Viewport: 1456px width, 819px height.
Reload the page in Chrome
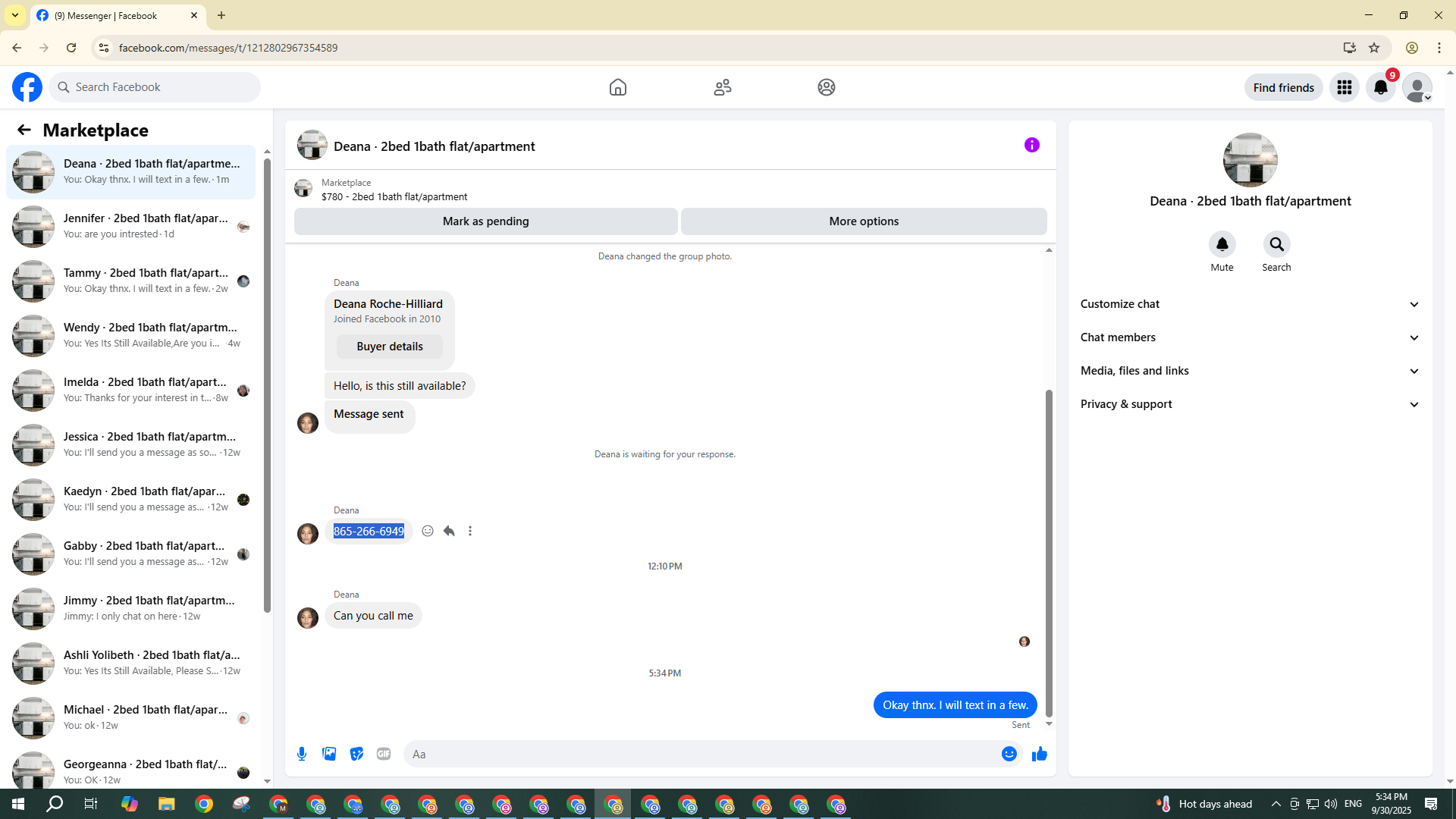click(71, 48)
